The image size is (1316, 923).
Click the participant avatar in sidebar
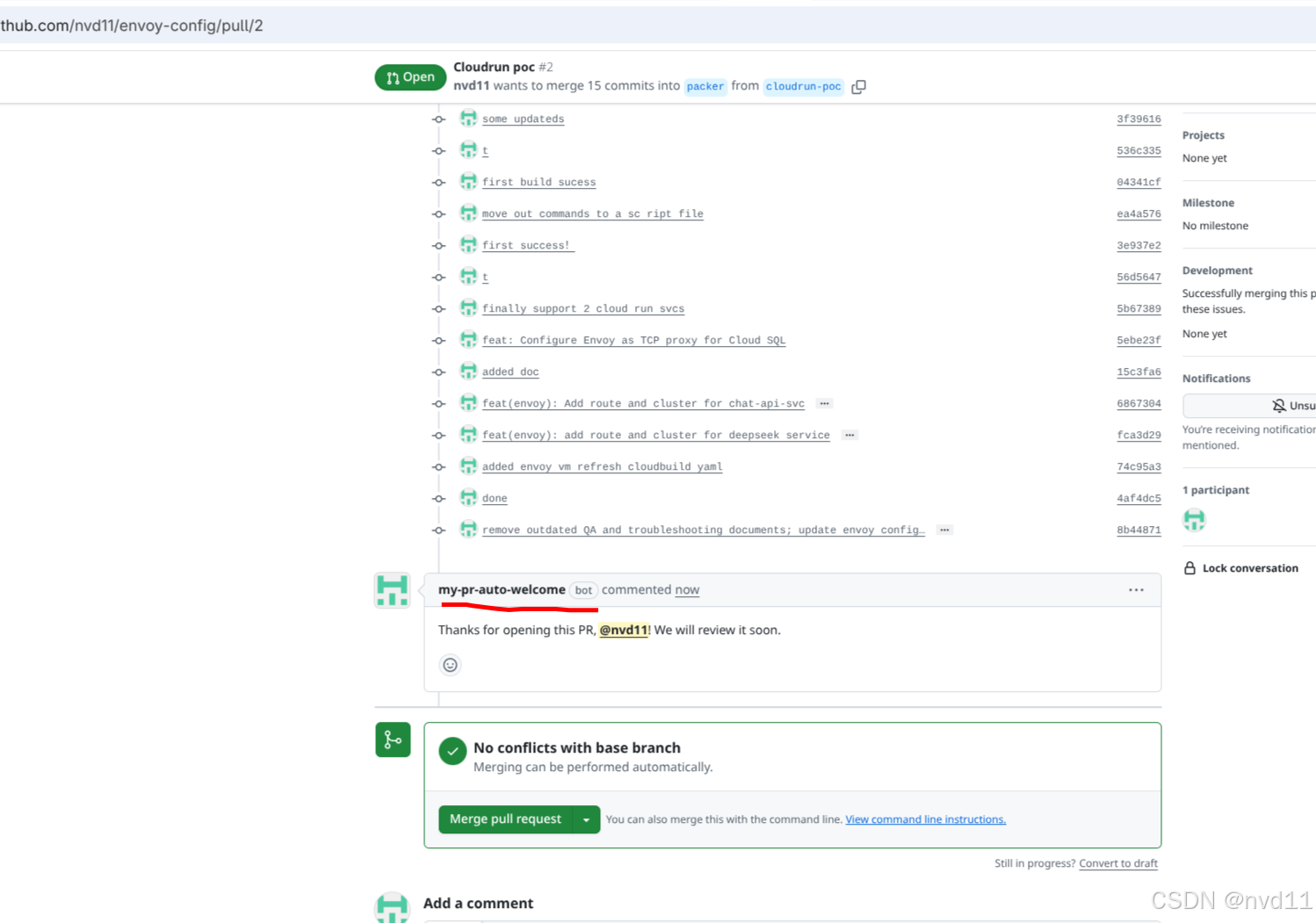point(1194,520)
